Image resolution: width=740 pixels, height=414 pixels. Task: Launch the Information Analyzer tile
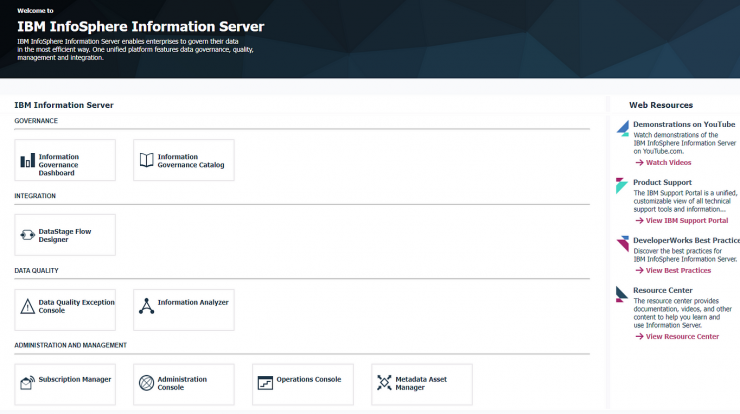(184, 310)
